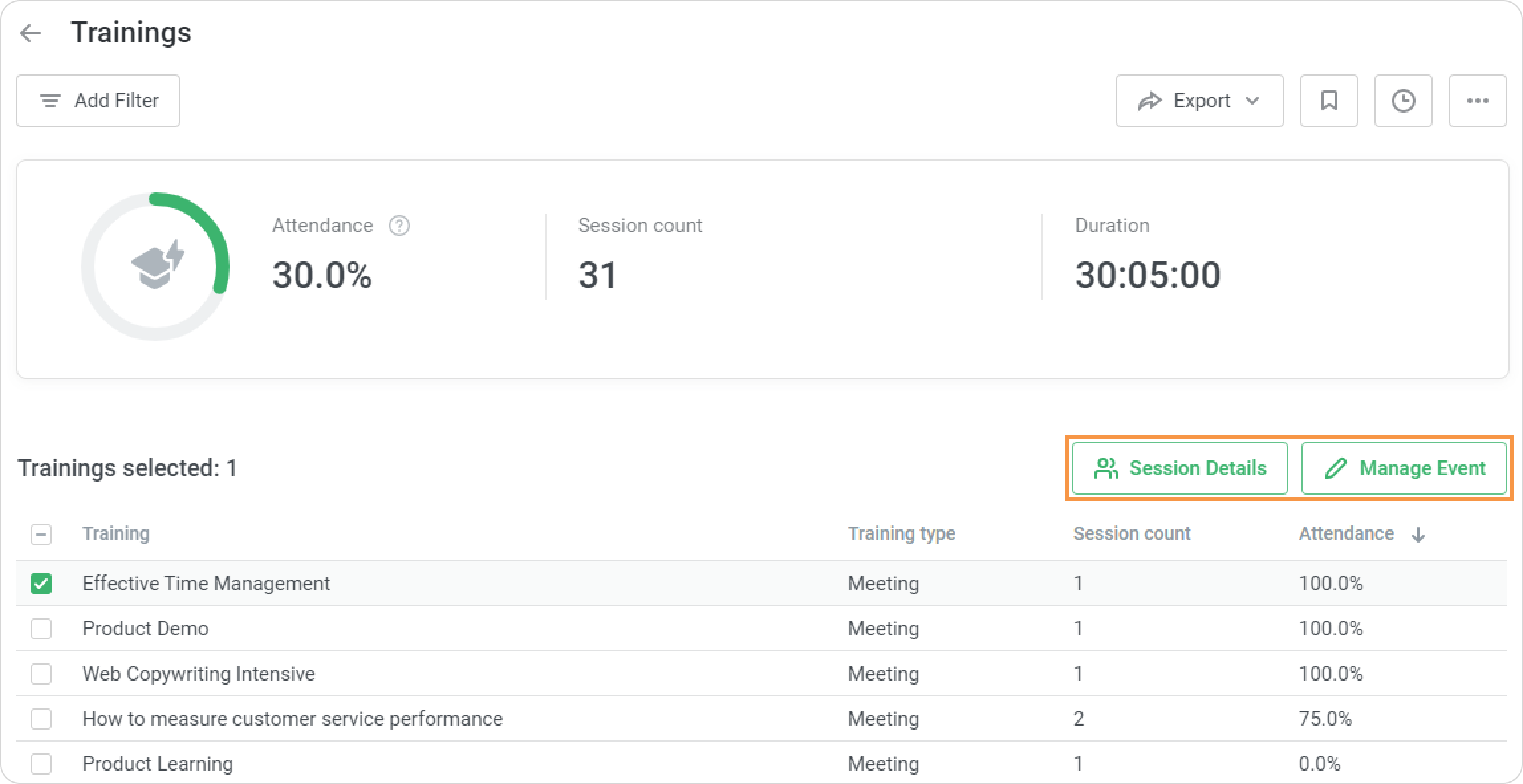Viewport: 1523px width, 784px height.
Task: Expand the Export dropdown
Action: 1199,101
